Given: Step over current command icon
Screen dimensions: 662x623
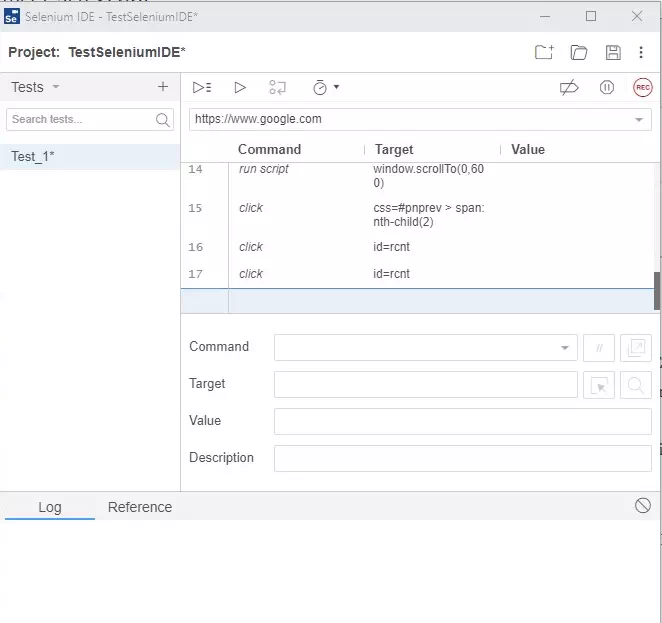Looking at the screenshot, I should tap(277, 87).
